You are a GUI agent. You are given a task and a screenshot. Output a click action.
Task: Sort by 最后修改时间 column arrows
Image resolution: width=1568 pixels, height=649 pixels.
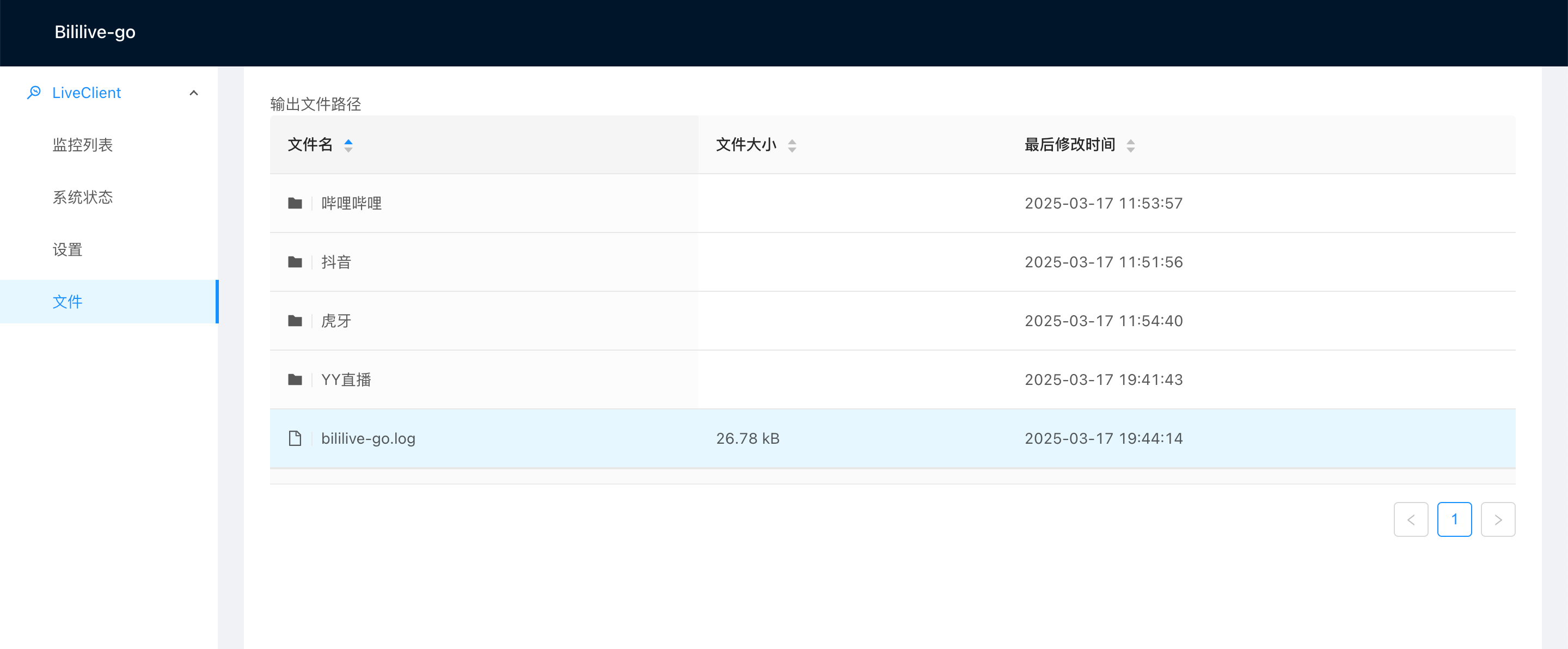coord(1130,145)
